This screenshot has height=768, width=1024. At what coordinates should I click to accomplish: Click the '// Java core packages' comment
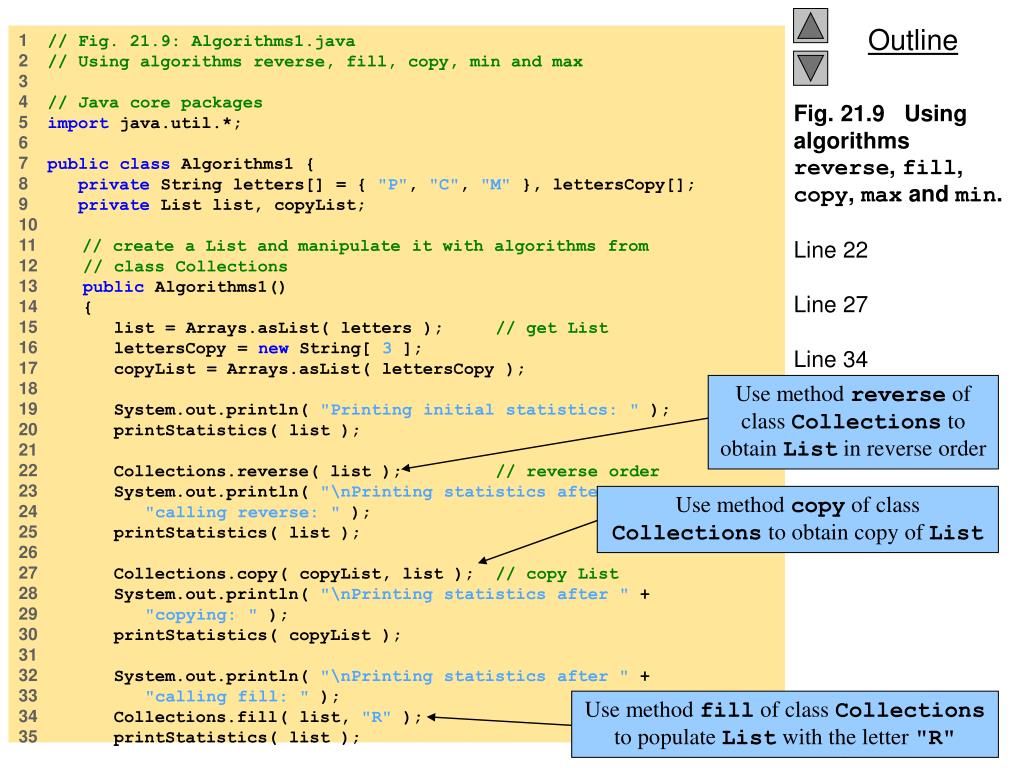(x=155, y=103)
